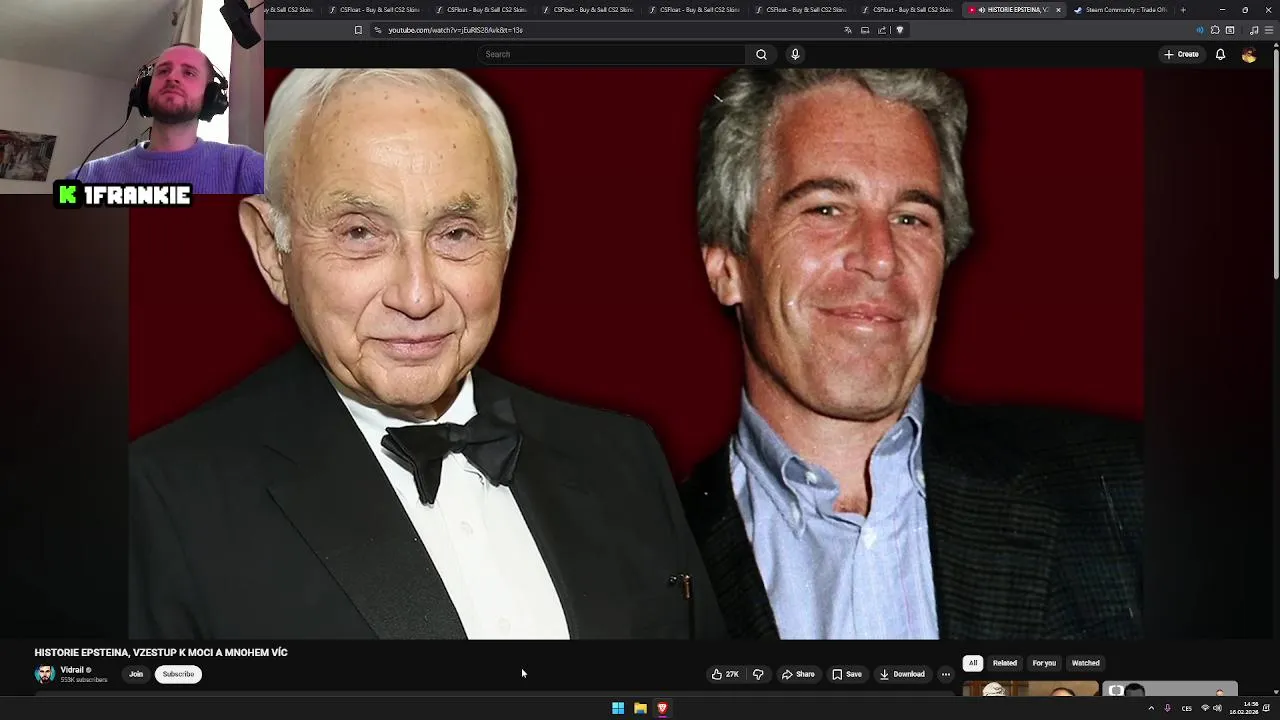This screenshot has height=720, width=1280.
Task: Like the video with 27K thumbs up
Action: tap(725, 674)
